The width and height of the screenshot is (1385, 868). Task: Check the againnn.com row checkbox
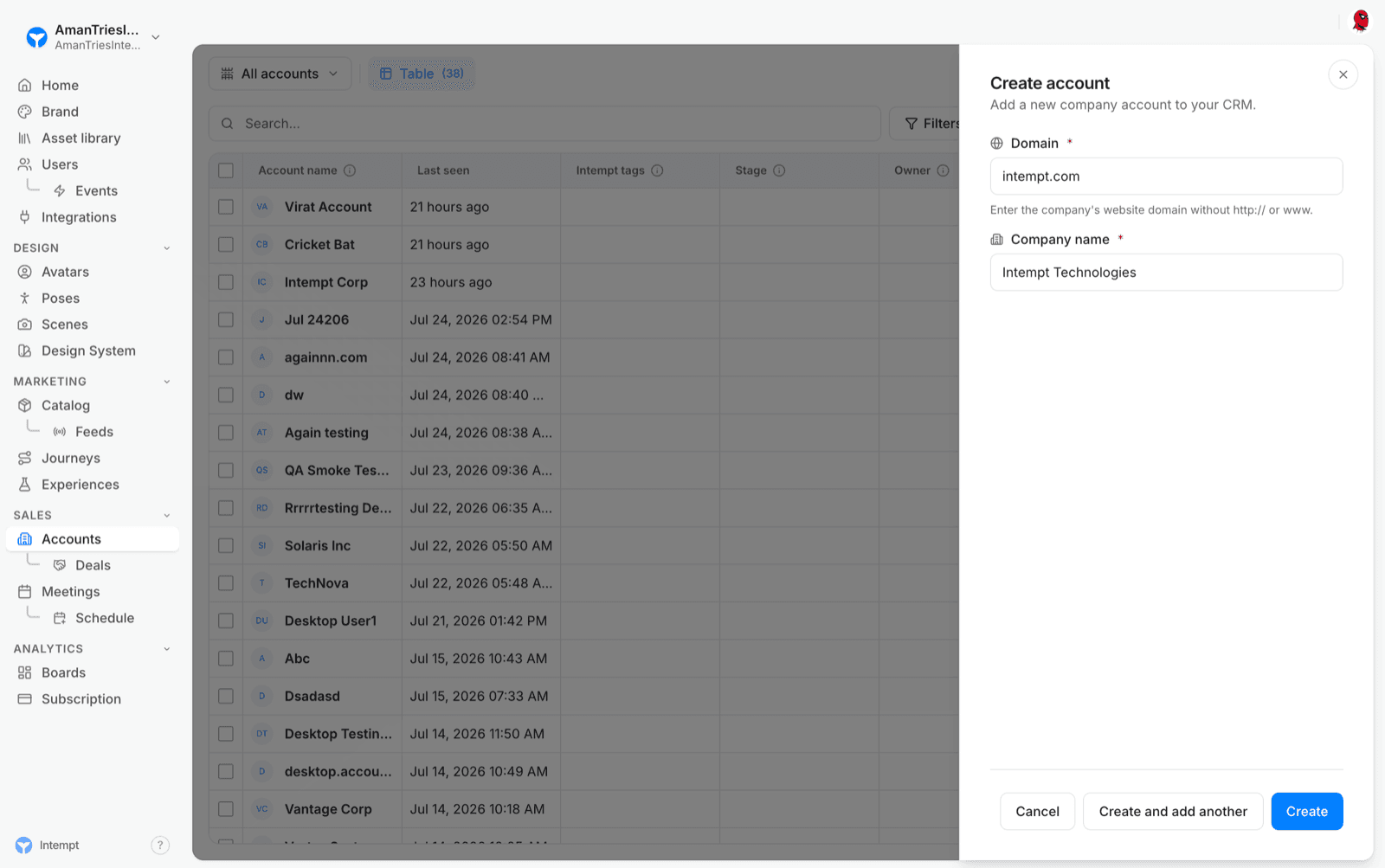click(226, 357)
